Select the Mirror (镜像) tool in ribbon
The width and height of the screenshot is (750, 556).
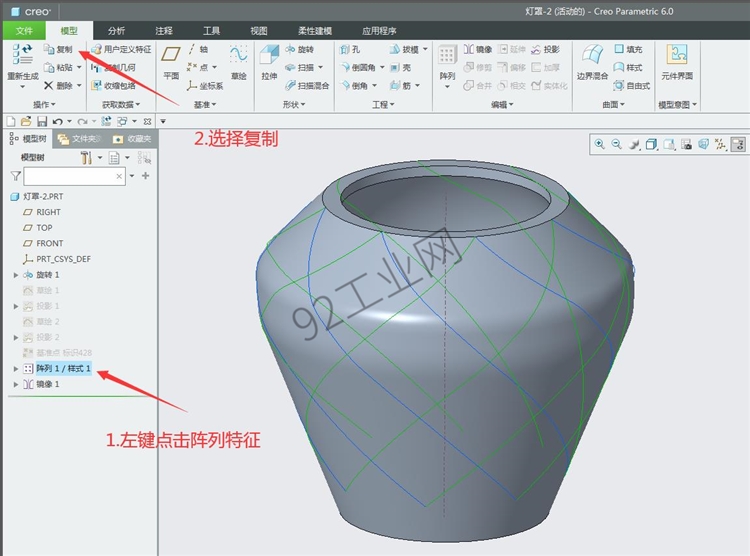click(x=478, y=49)
